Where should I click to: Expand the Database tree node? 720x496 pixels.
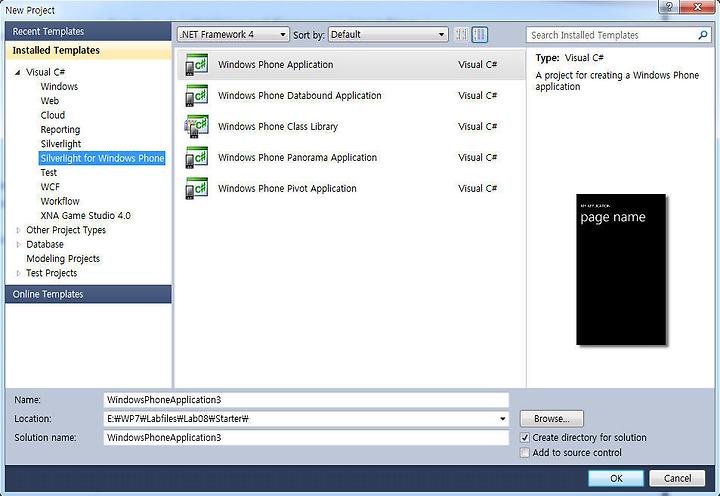[18, 244]
